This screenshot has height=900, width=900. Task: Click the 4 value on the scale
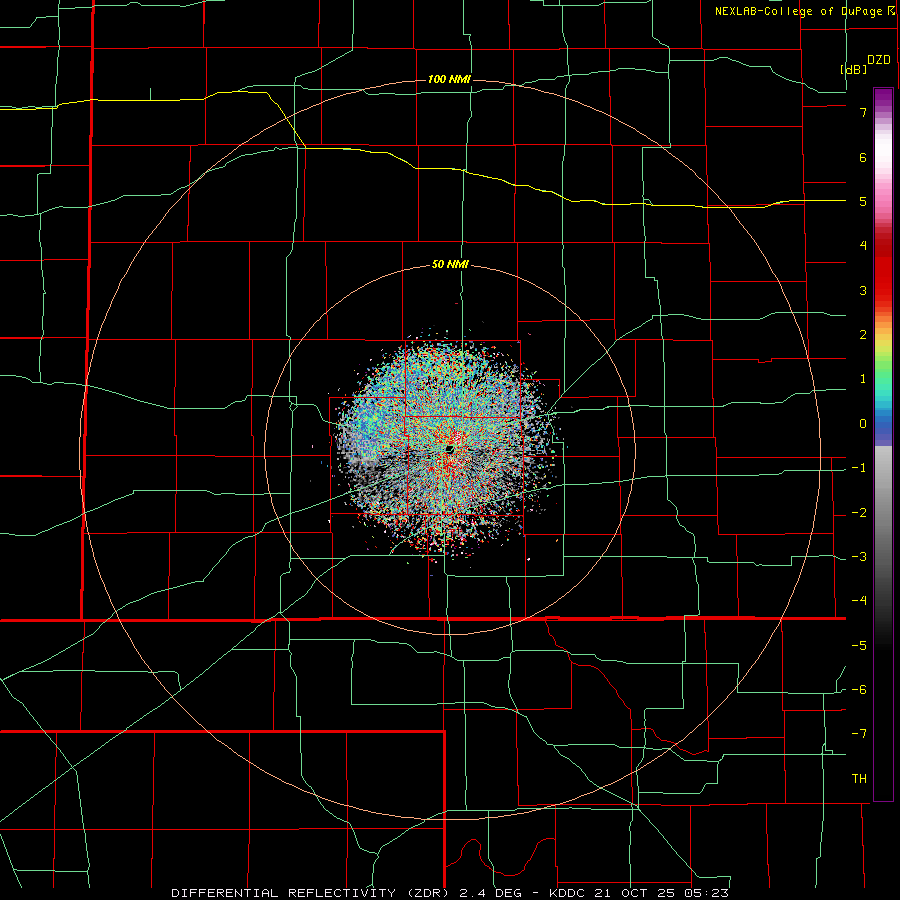point(863,246)
